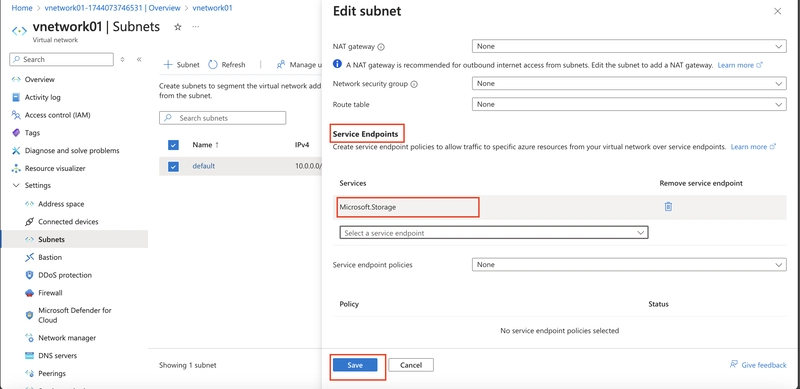Favorite vnetwork01 with the star icon
Image resolution: width=800 pixels, height=389 pixels.
click(178, 27)
